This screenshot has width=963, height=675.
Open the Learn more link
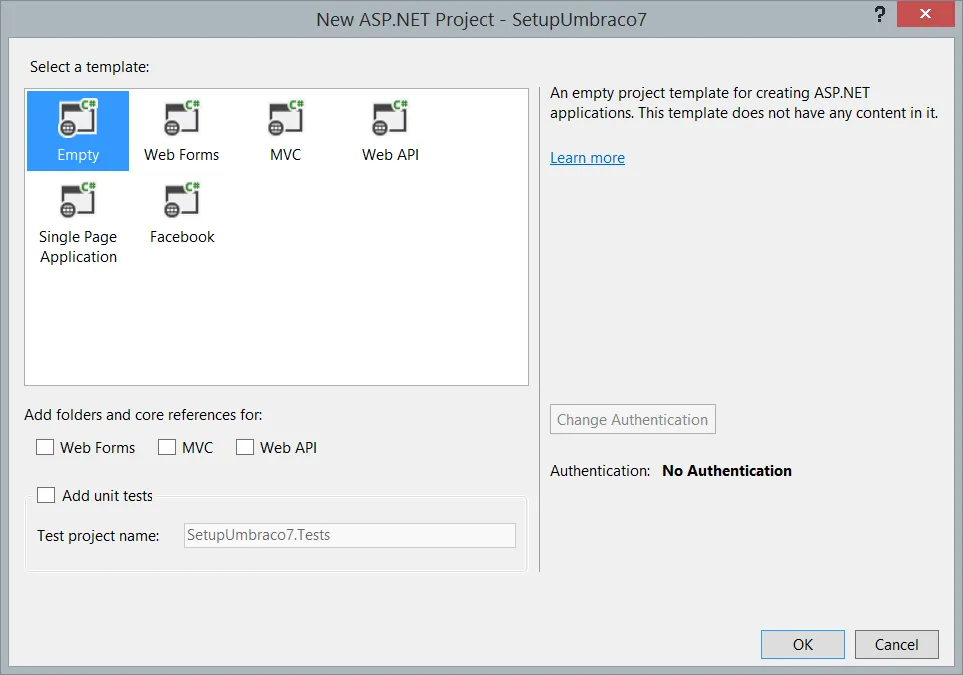[587, 158]
